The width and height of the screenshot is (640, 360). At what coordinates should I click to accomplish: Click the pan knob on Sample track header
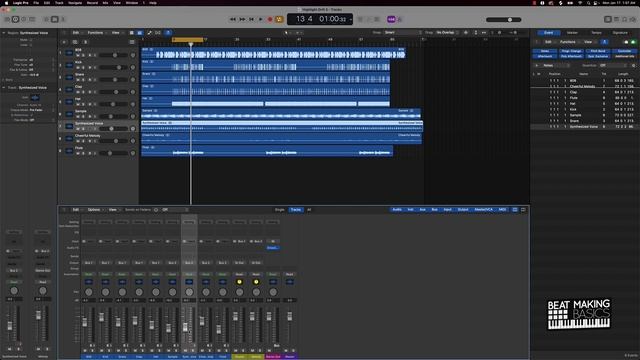pos(133,116)
